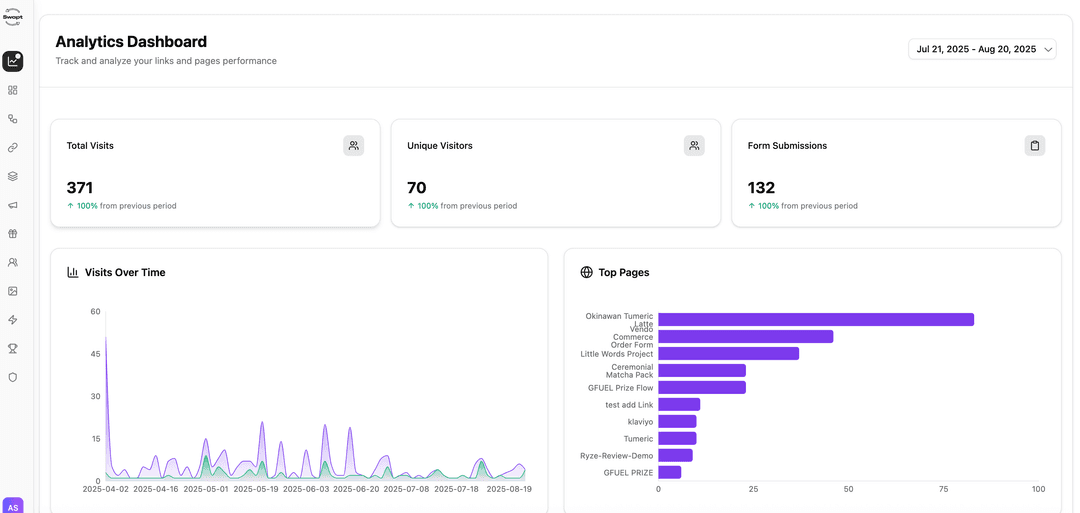The image size is (1080, 513).
Task: Open the grid dashboard sidebar icon
Action: pyautogui.click(x=13, y=90)
